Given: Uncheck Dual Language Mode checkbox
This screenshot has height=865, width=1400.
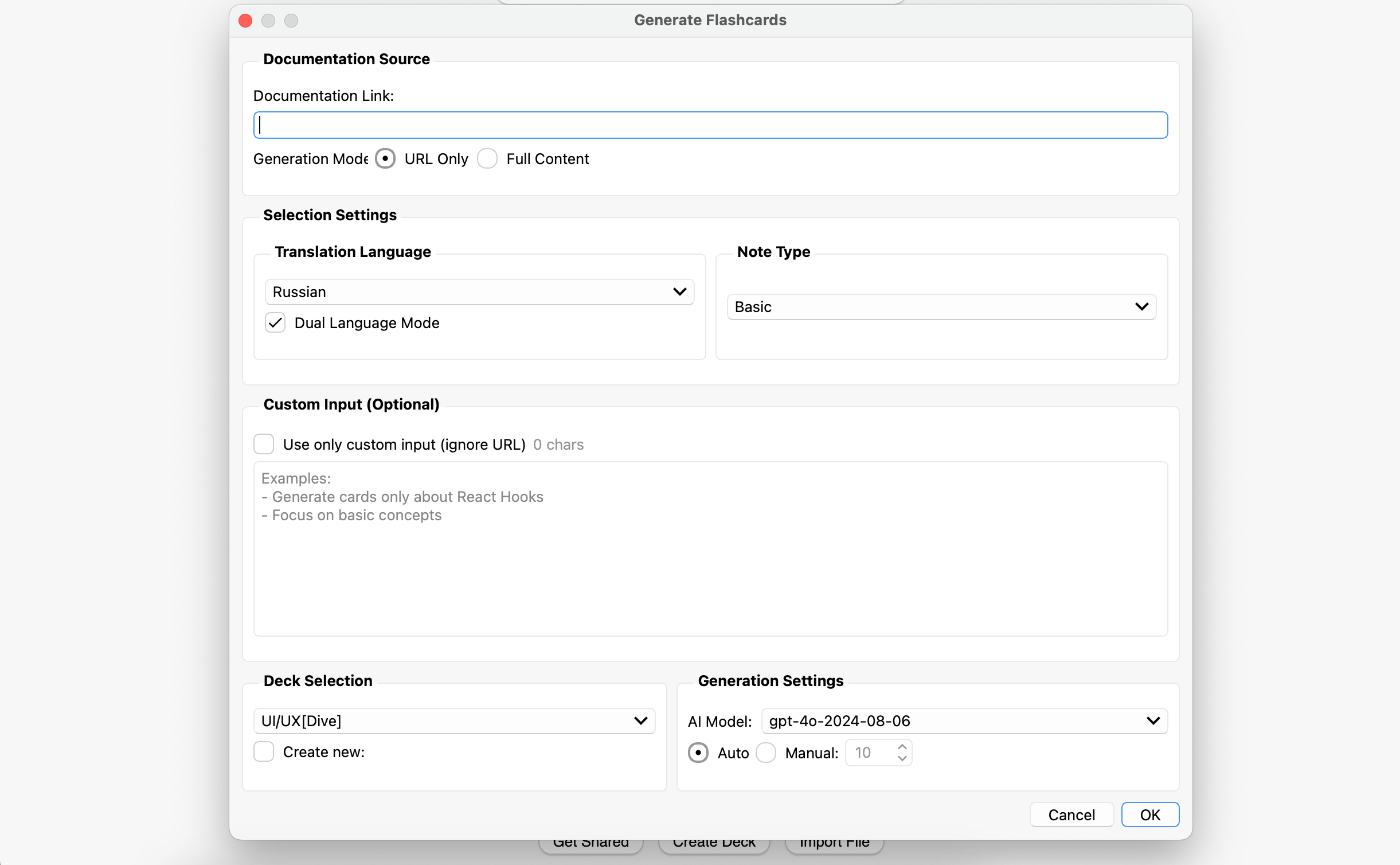Looking at the screenshot, I should [x=275, y=323].
